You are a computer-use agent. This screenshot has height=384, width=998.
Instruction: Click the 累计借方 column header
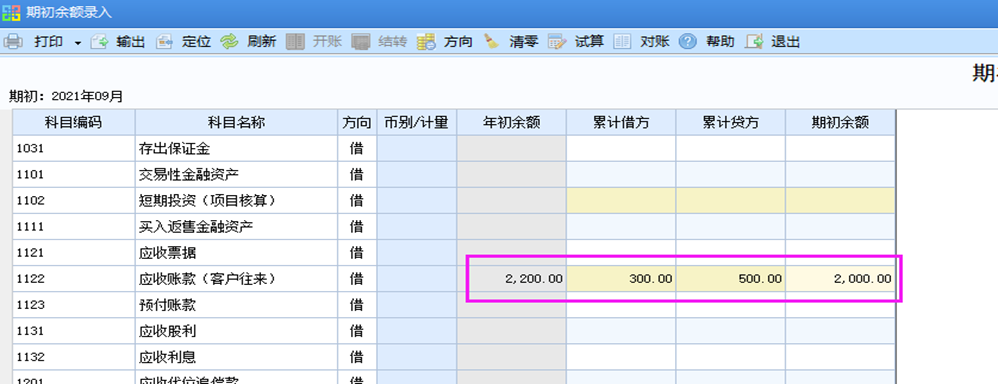coord(621,122)
